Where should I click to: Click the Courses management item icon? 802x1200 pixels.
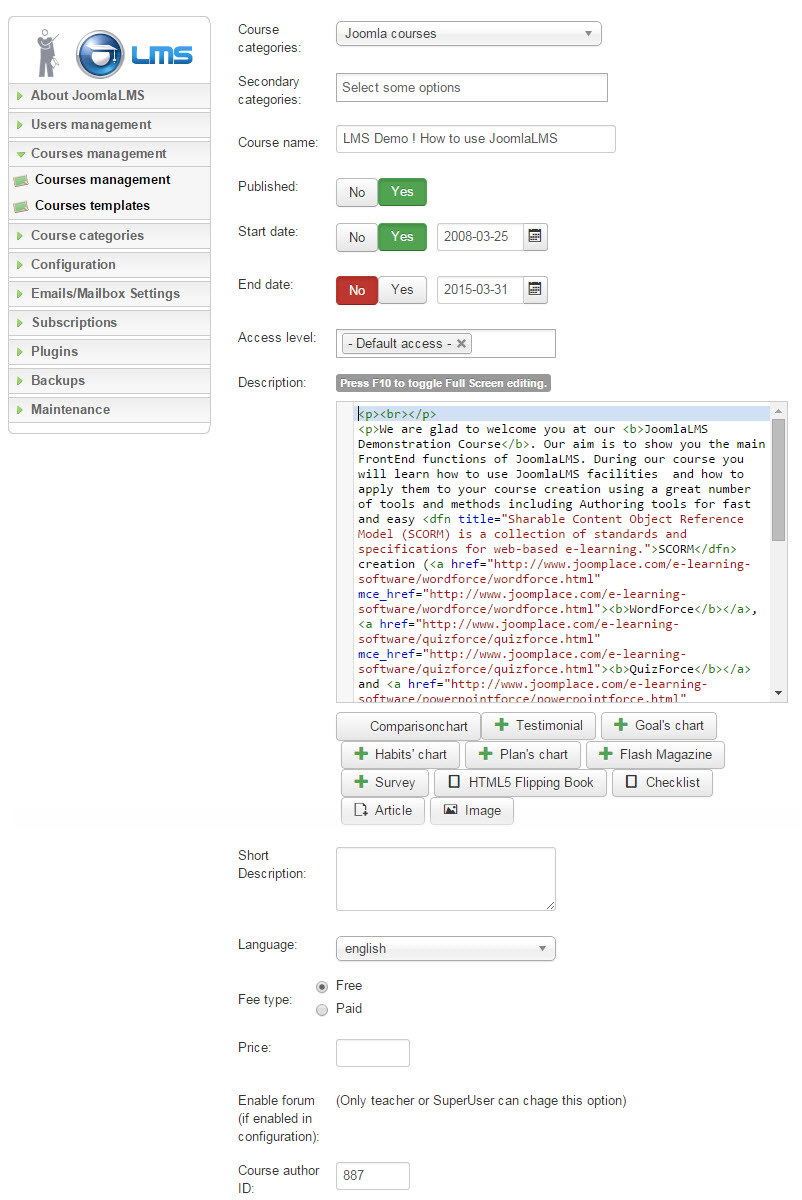(21, 180)
